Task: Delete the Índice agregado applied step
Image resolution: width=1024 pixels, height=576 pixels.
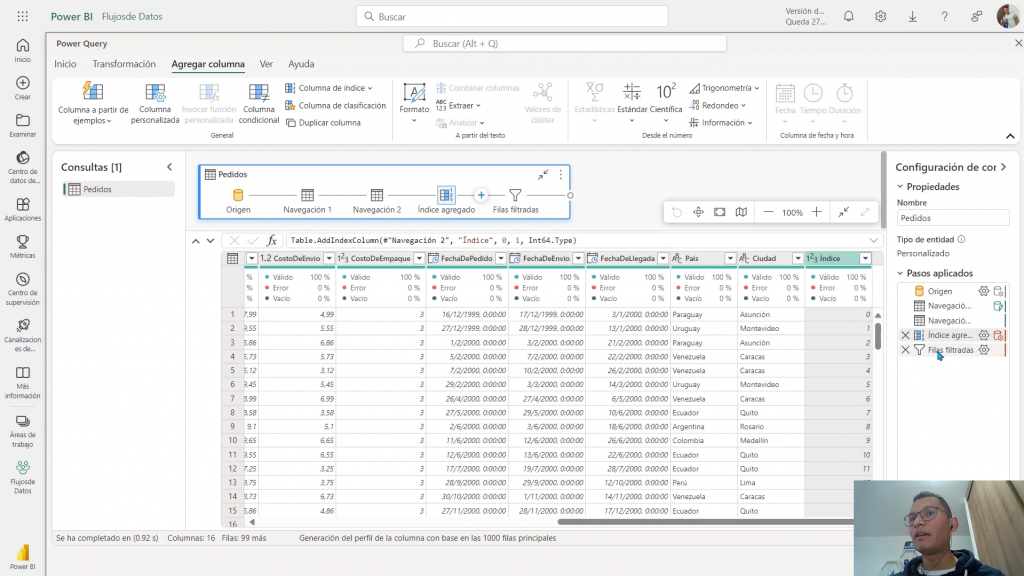Action: click(905, 335)
